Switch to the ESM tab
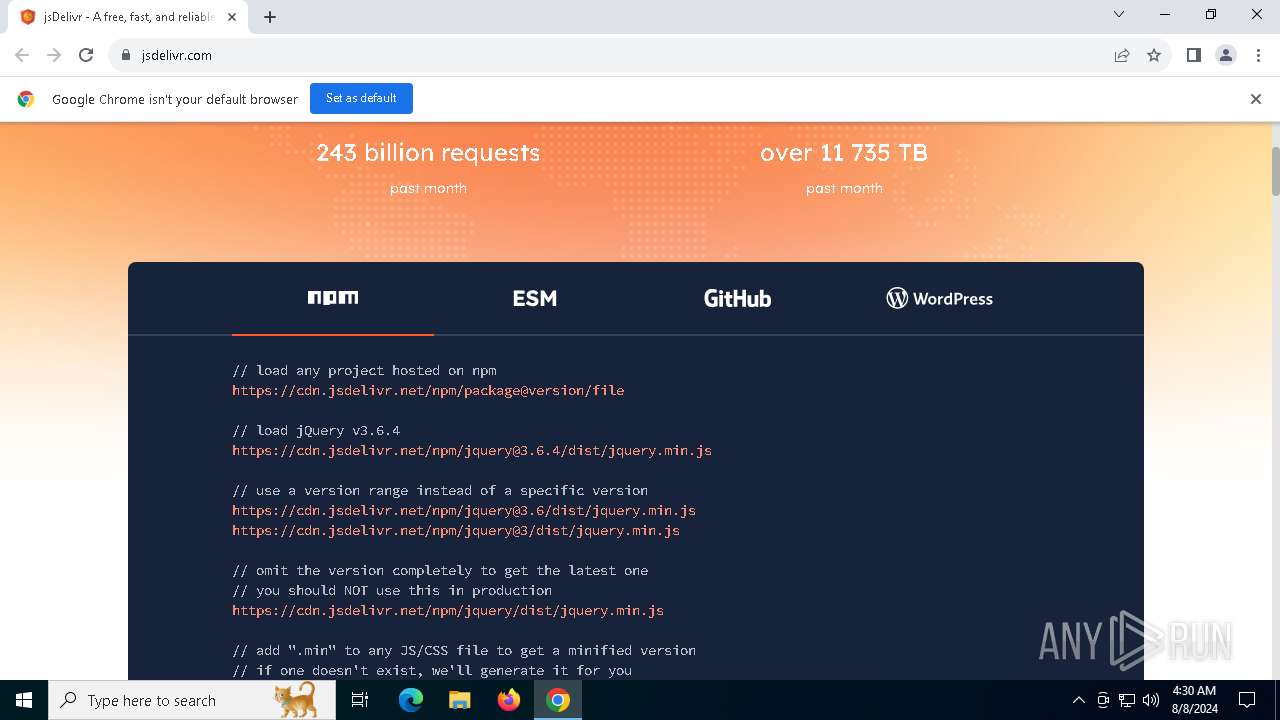The image size is (1280, 720). click(x=535, y=298)
